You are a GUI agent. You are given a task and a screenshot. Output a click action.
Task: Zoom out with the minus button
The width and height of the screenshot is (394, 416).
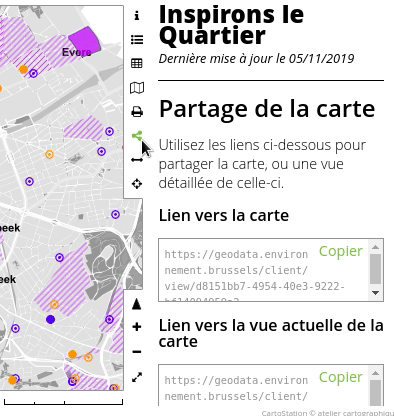click(x=137, y=351)
